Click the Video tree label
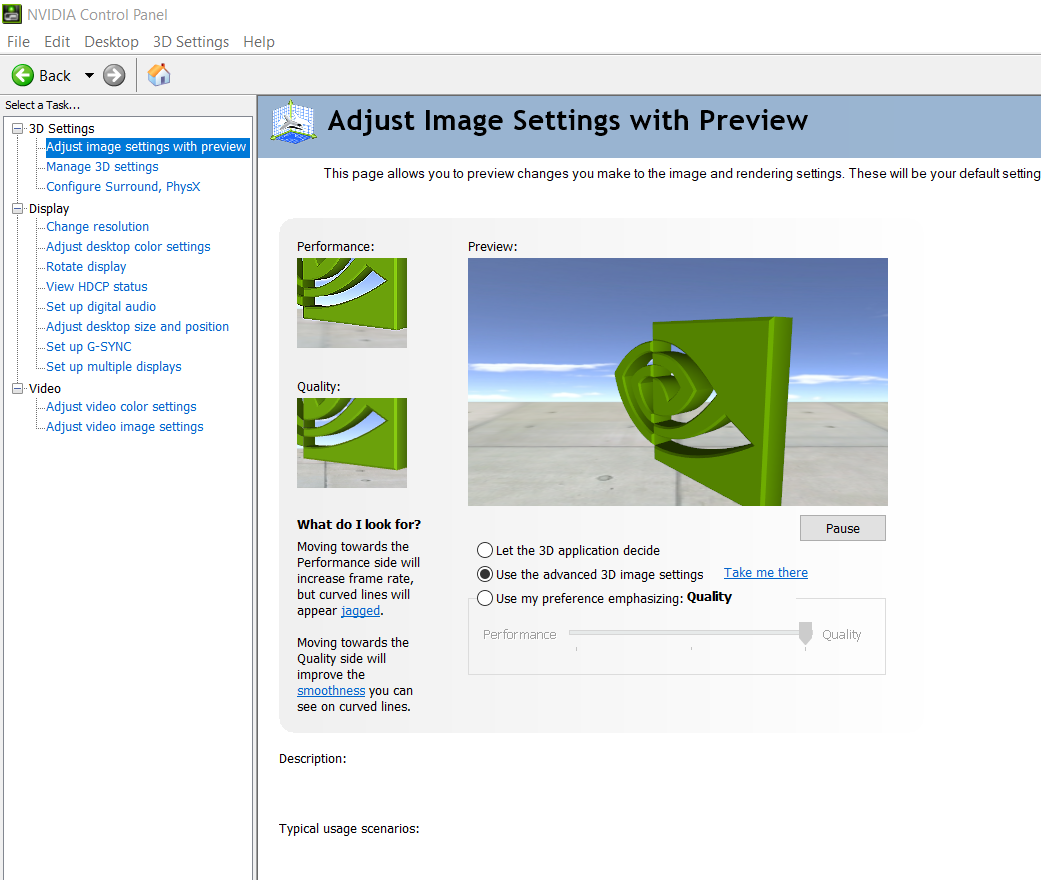The width and height of the screenshot is (1041, 880). click(45, 389)
